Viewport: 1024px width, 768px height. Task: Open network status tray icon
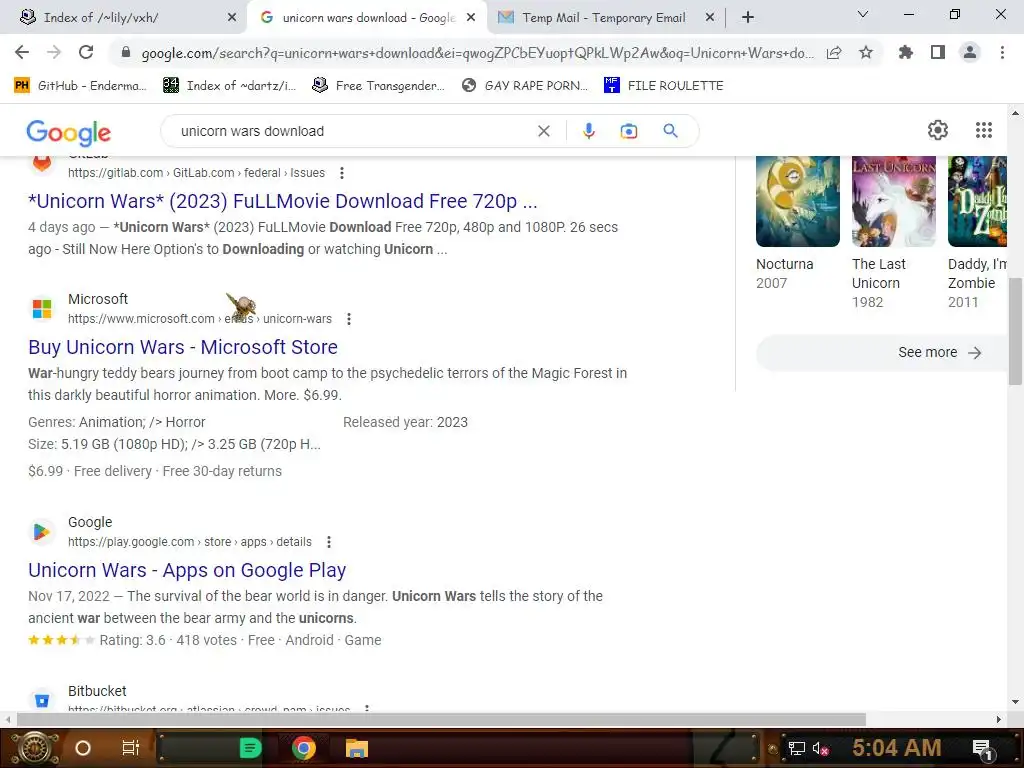(796, 748)
